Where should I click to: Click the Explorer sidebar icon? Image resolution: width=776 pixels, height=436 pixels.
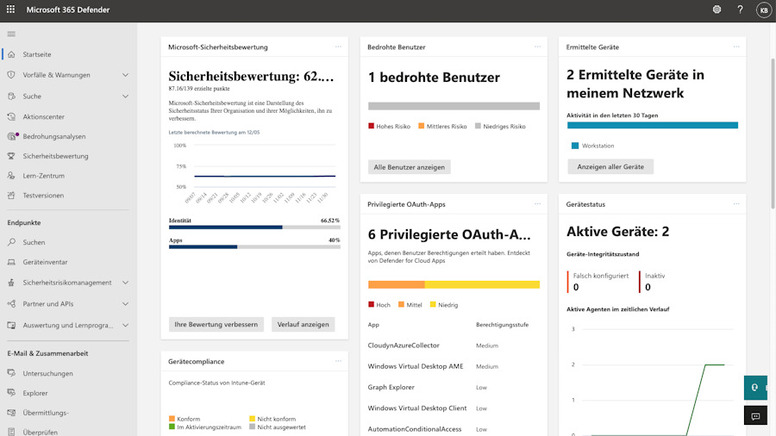coord(11,393)
